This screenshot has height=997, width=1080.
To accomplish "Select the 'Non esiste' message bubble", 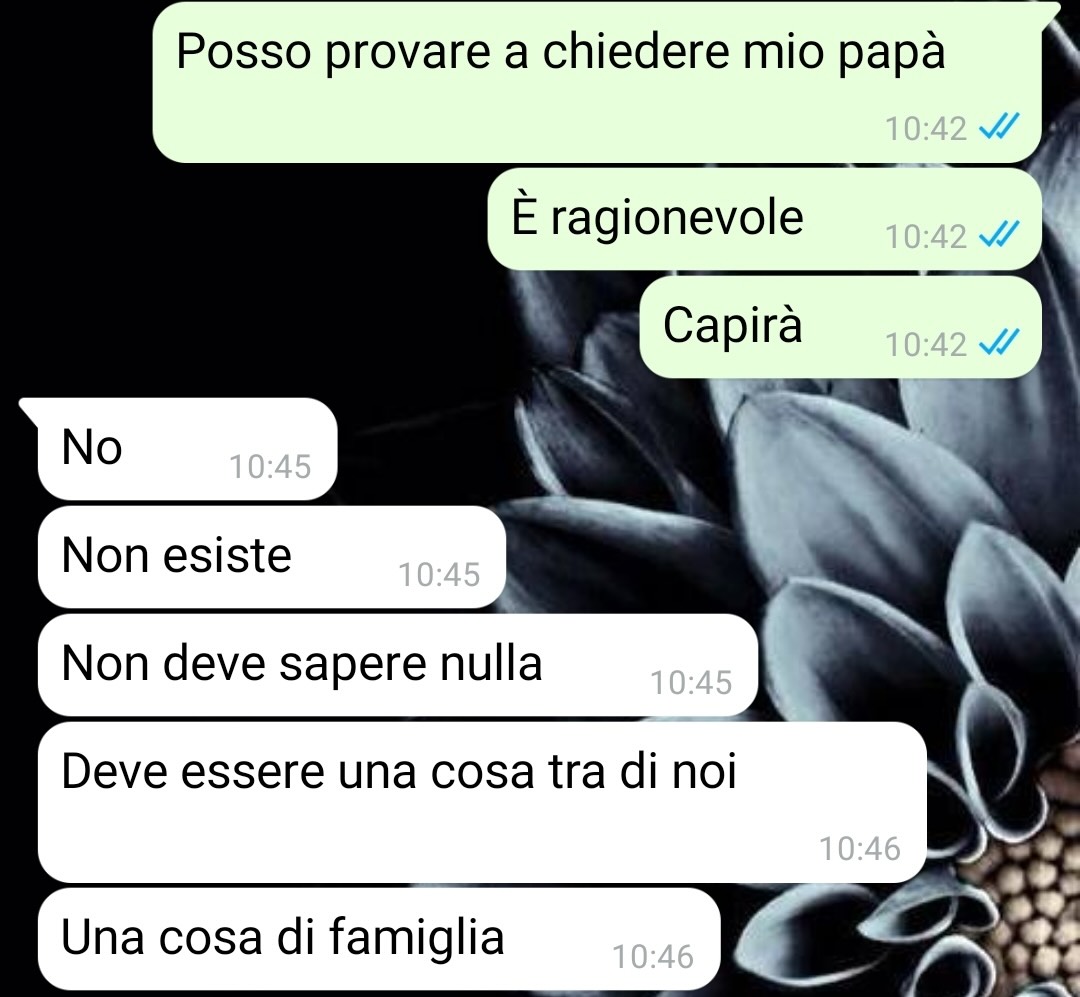I will pos(272,557).
